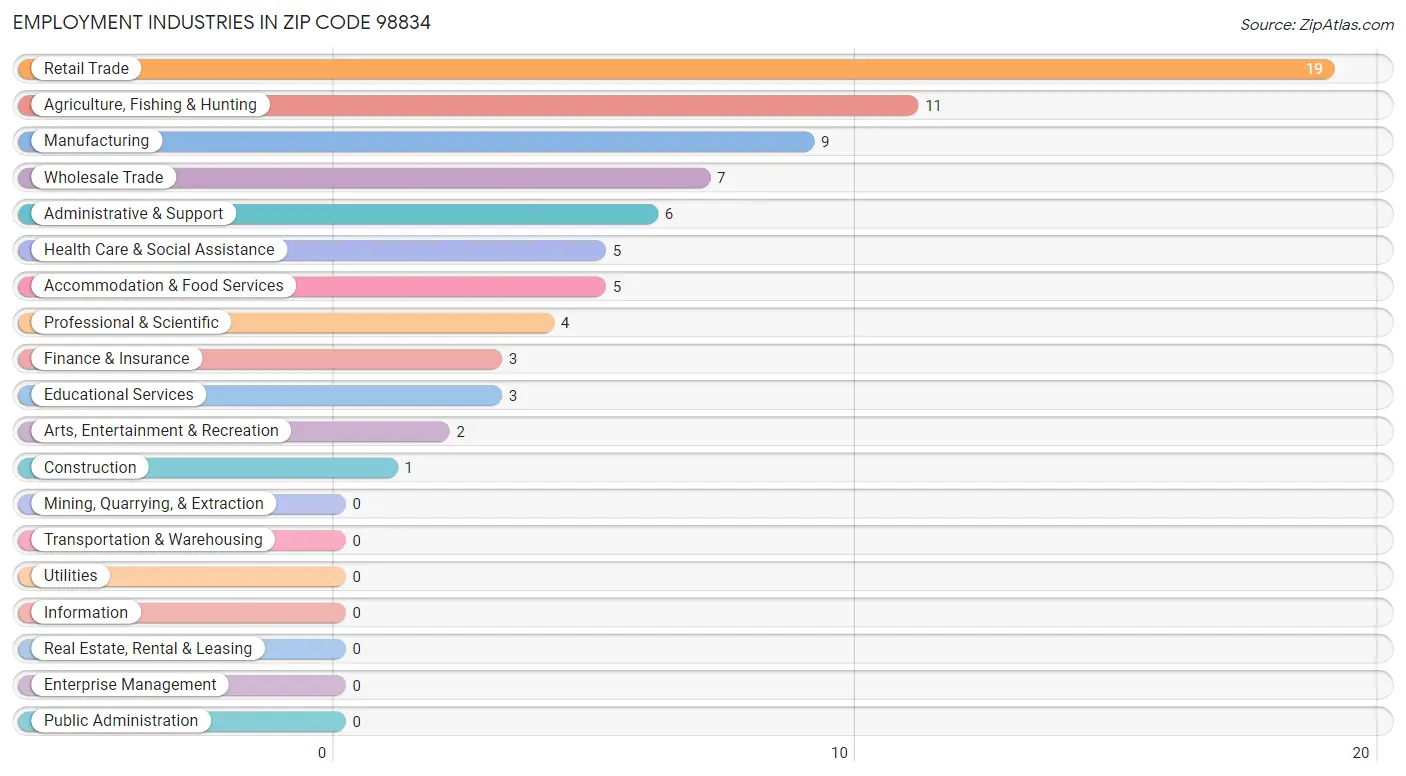This screenshot has width=1406, height=776.
Task: Click the value 7 beside Wholesale Trade bar
Action: click(721, 178)
